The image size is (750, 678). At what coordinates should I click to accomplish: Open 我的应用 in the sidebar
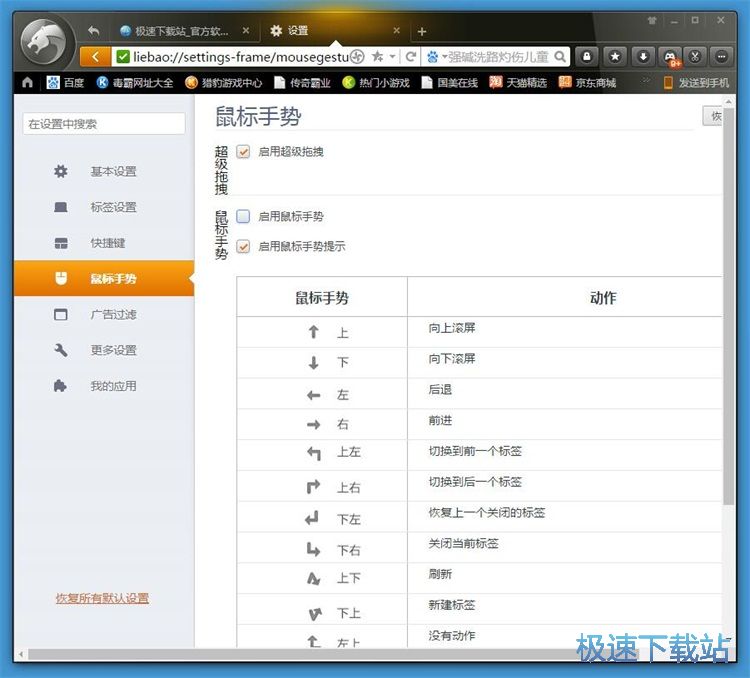[104, 386]
